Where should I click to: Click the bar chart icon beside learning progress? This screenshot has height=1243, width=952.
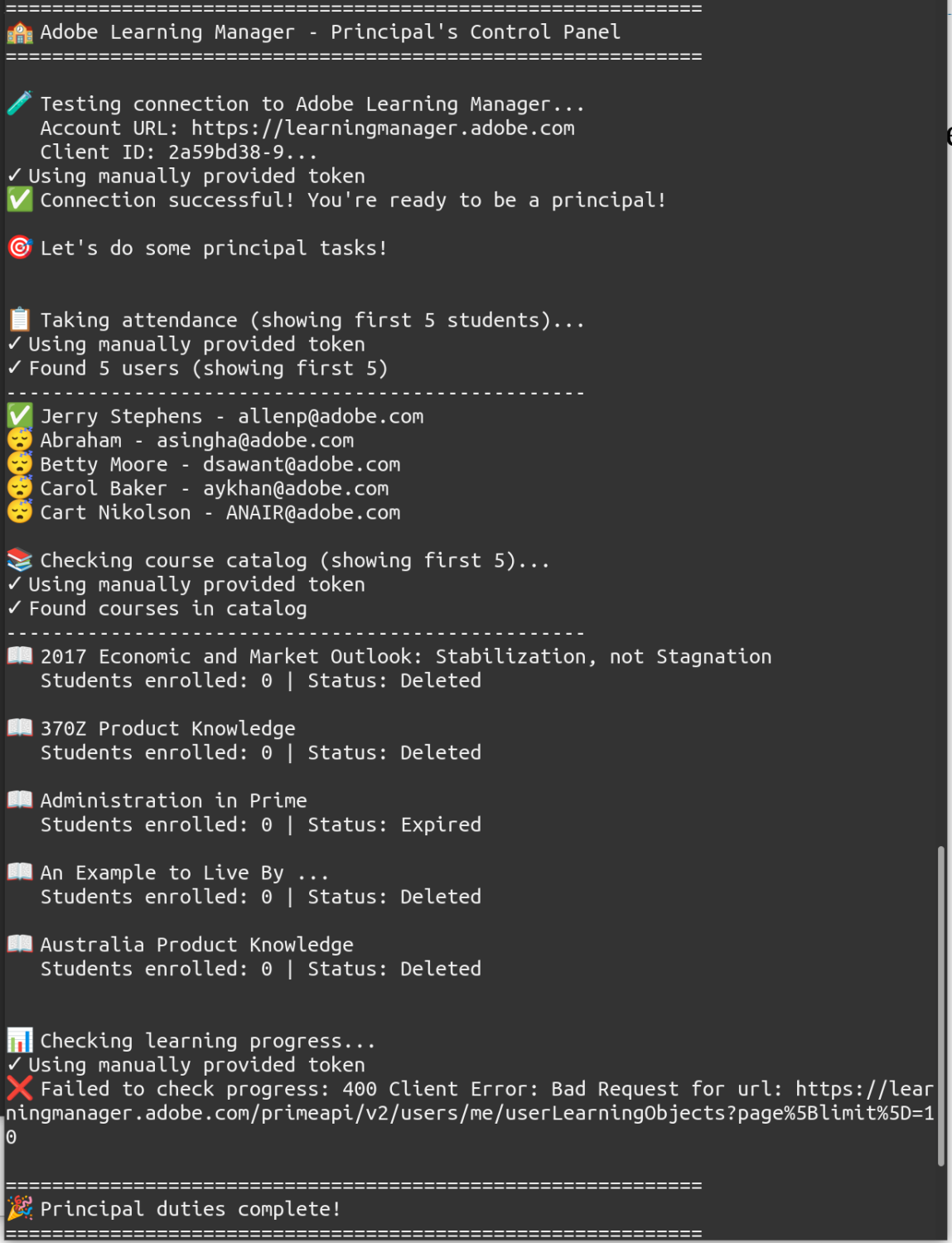point(20,1040)
